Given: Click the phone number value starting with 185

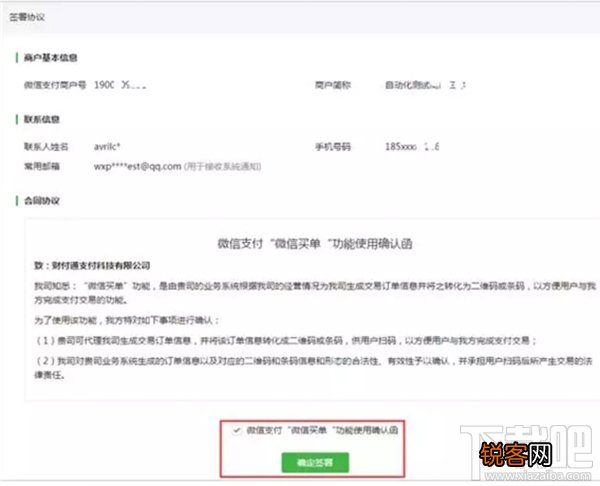Looking at the screenshot, I should click(412, 147).
